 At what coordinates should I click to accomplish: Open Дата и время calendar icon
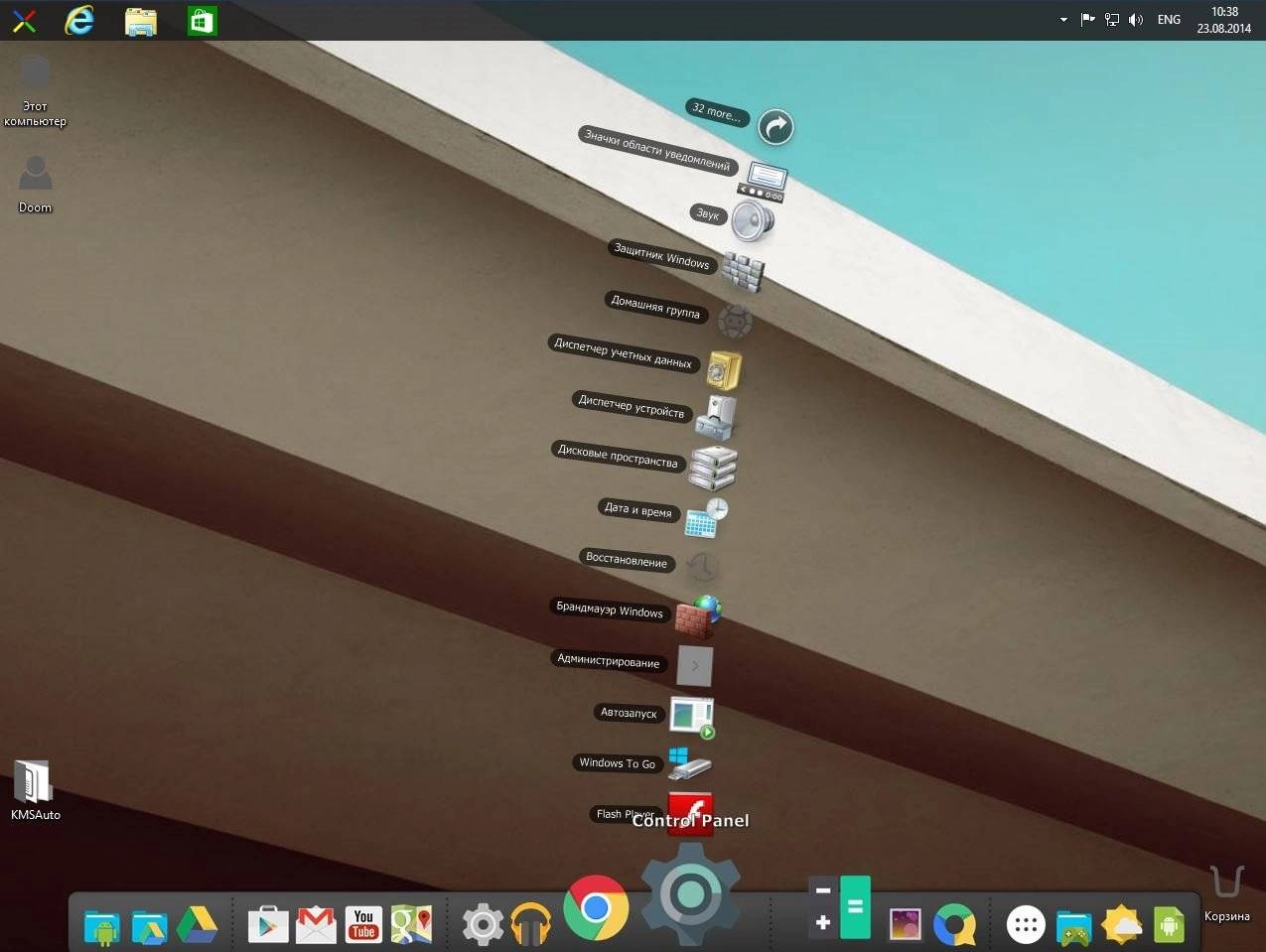(x=707, y=518)
